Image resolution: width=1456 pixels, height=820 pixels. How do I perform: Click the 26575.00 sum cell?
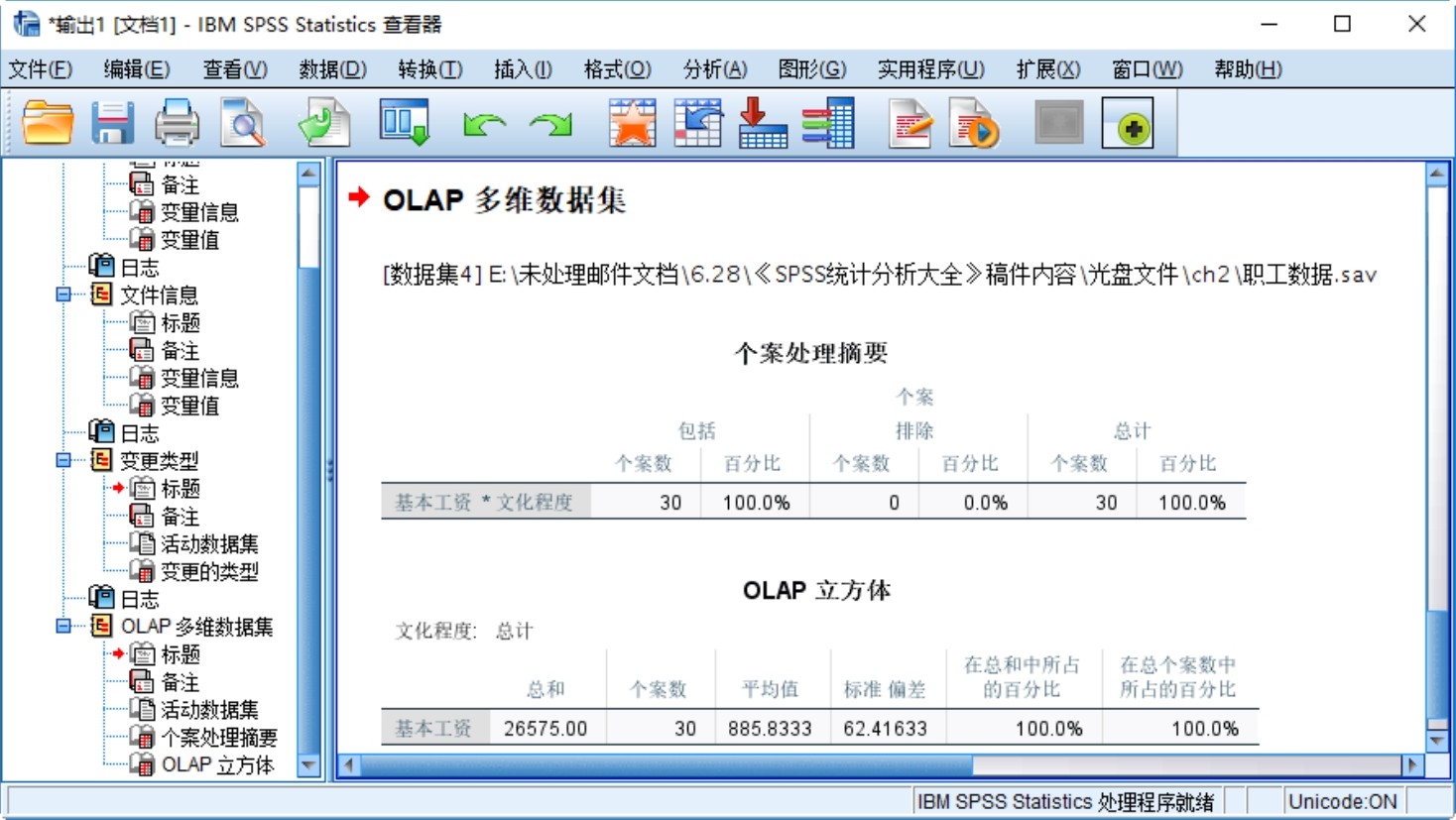point(545,728)
